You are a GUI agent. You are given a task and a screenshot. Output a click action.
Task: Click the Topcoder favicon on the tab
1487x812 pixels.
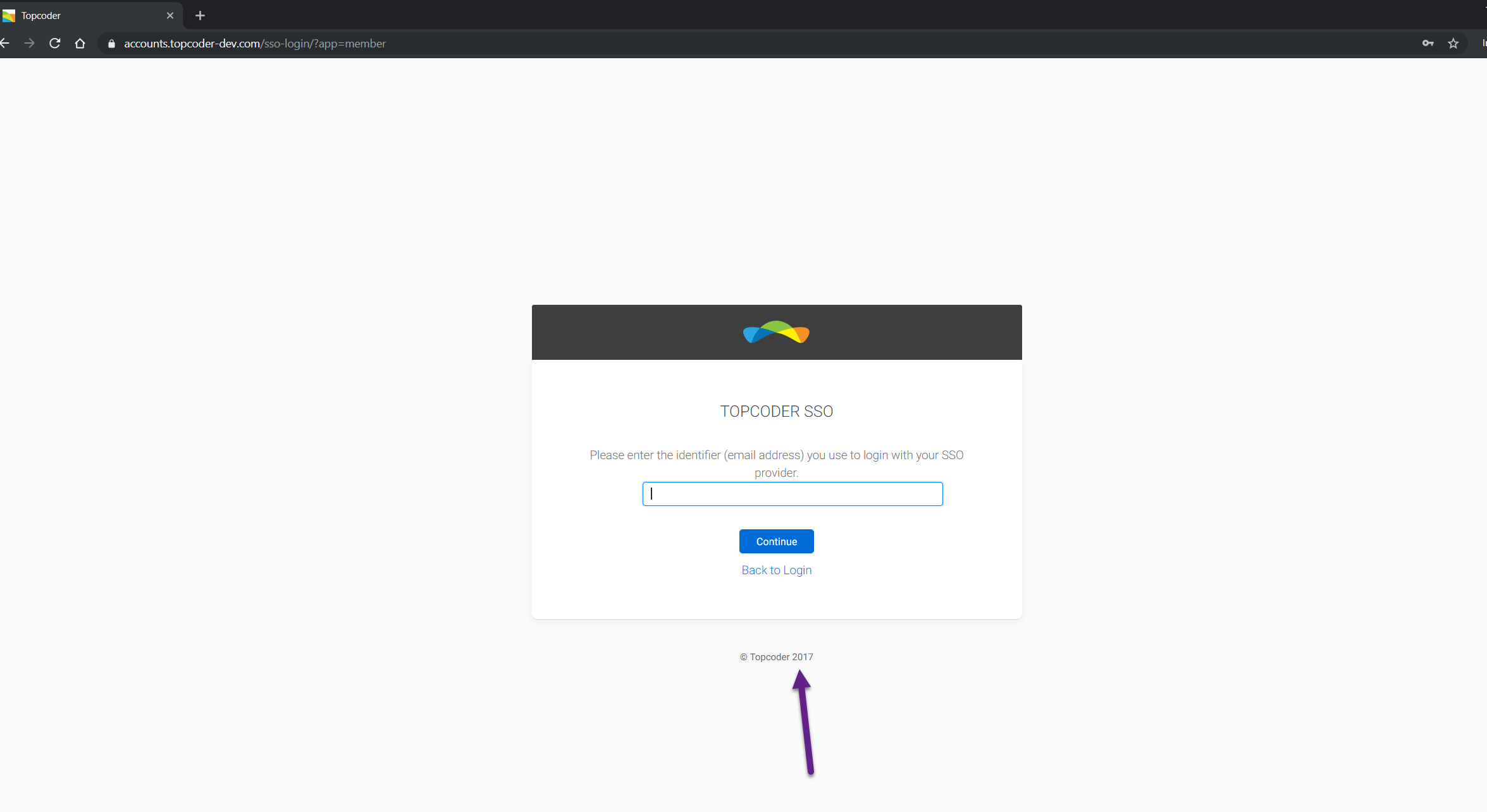9,16
